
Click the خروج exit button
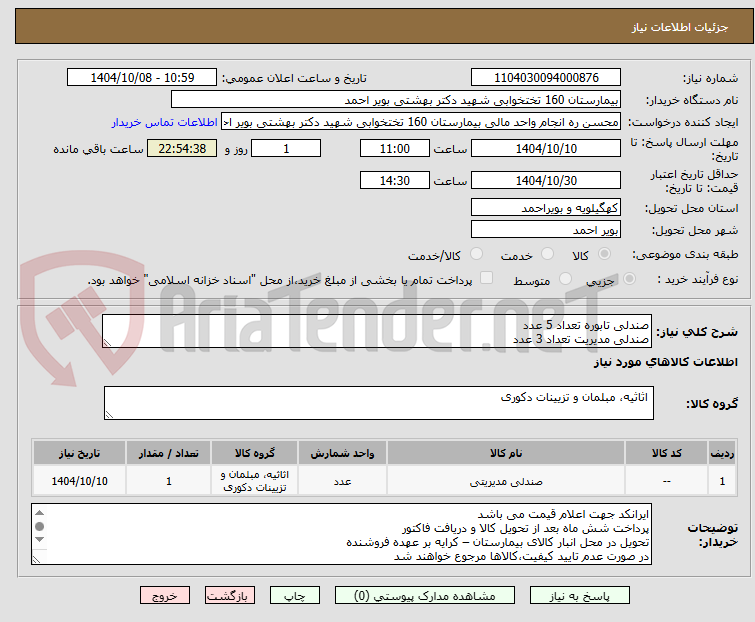point(165,596)
